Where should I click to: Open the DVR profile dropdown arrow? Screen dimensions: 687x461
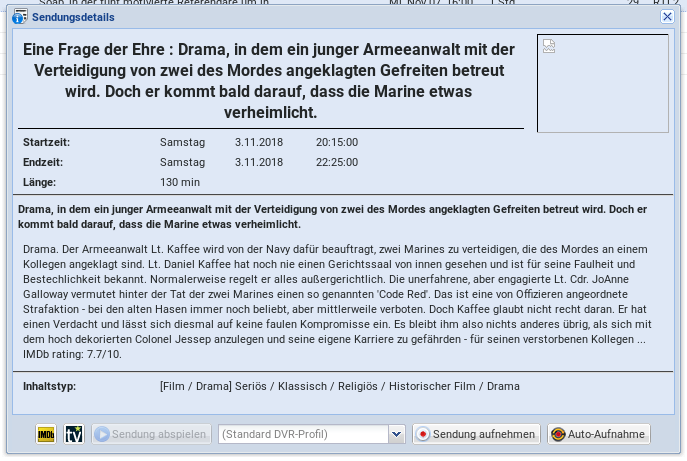click(x=397, y=434)
